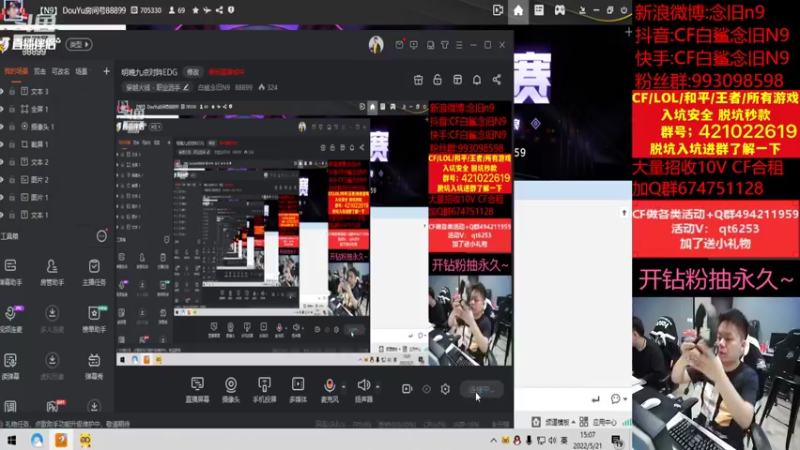Expand microphone volume arrow next to 麦克风
Image resolution: width=800 pixels, height=450 pixels.
pos(343,387)
